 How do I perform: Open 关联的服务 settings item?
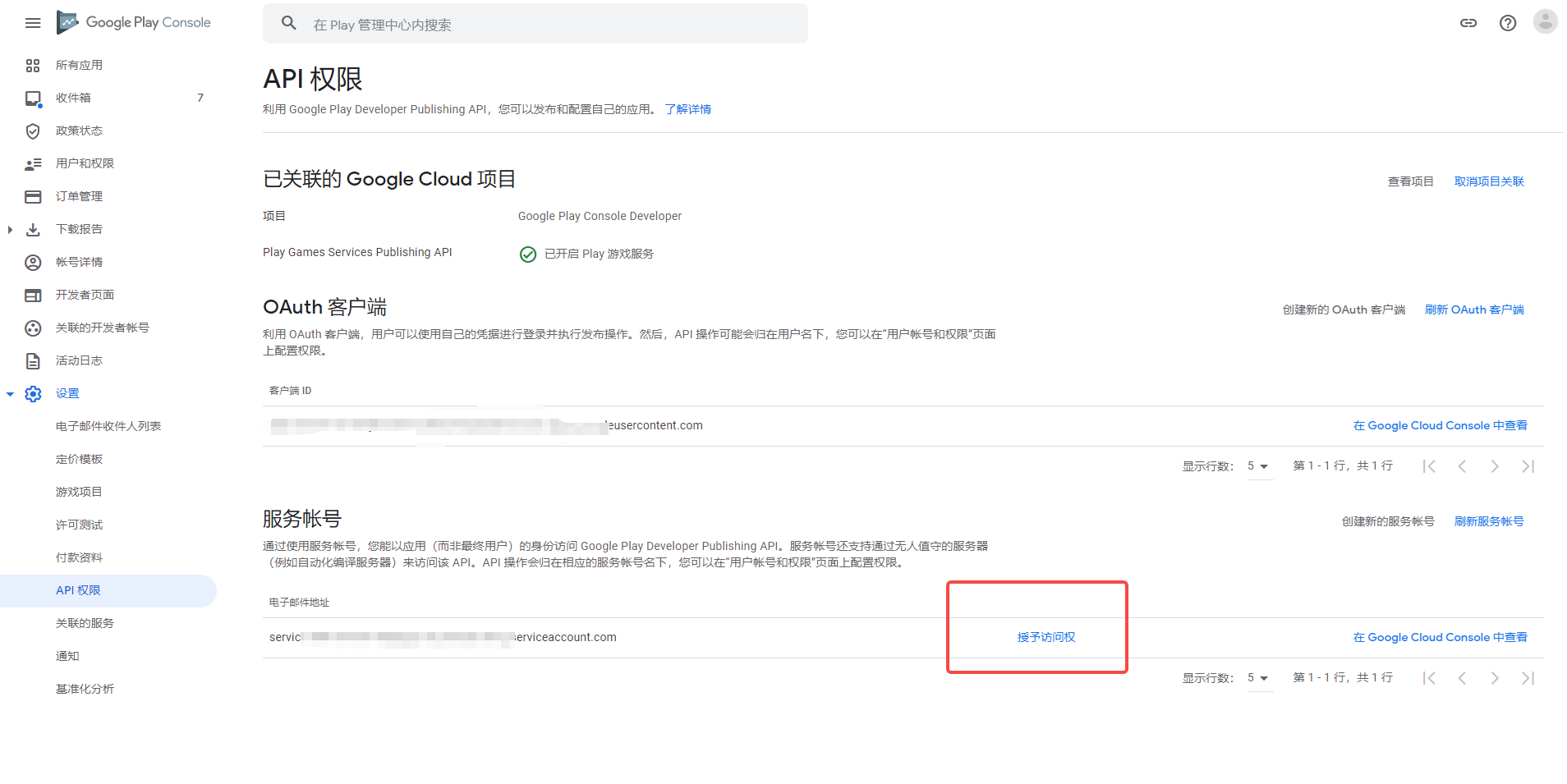coord(85,624)
